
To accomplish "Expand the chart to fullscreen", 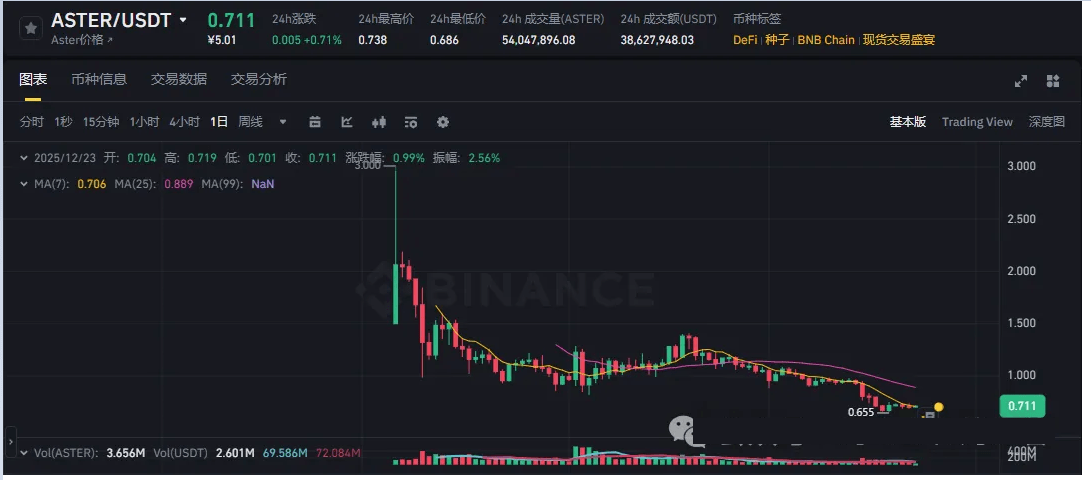I will (1021, 81).
